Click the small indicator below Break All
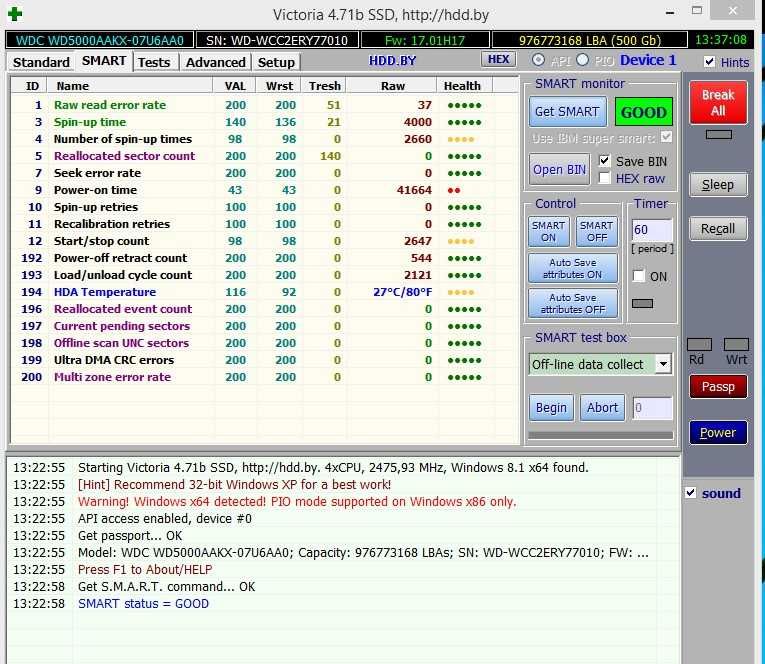 [x=719, y=135]
